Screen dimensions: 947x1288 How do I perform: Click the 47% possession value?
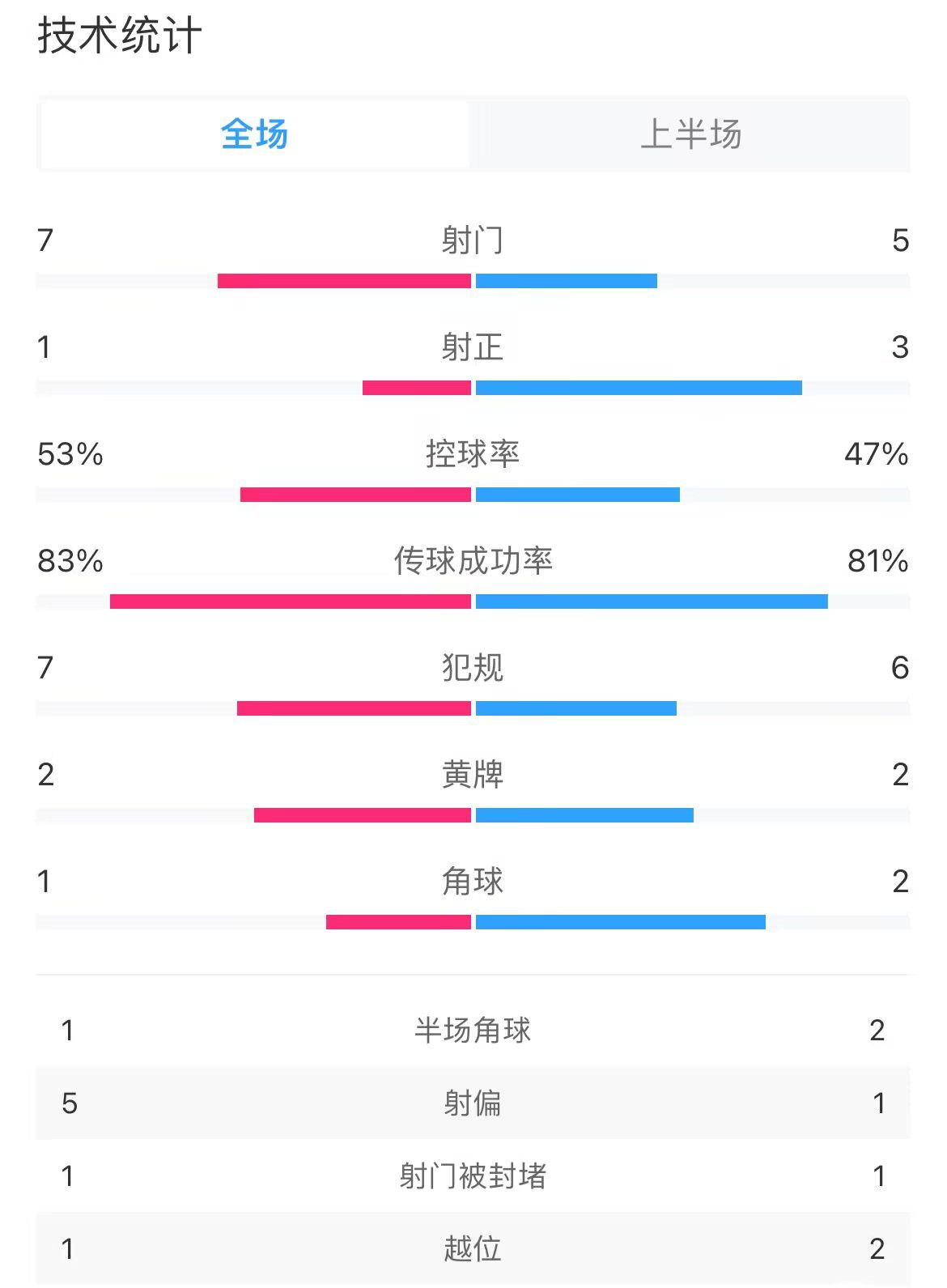point(876,454)
